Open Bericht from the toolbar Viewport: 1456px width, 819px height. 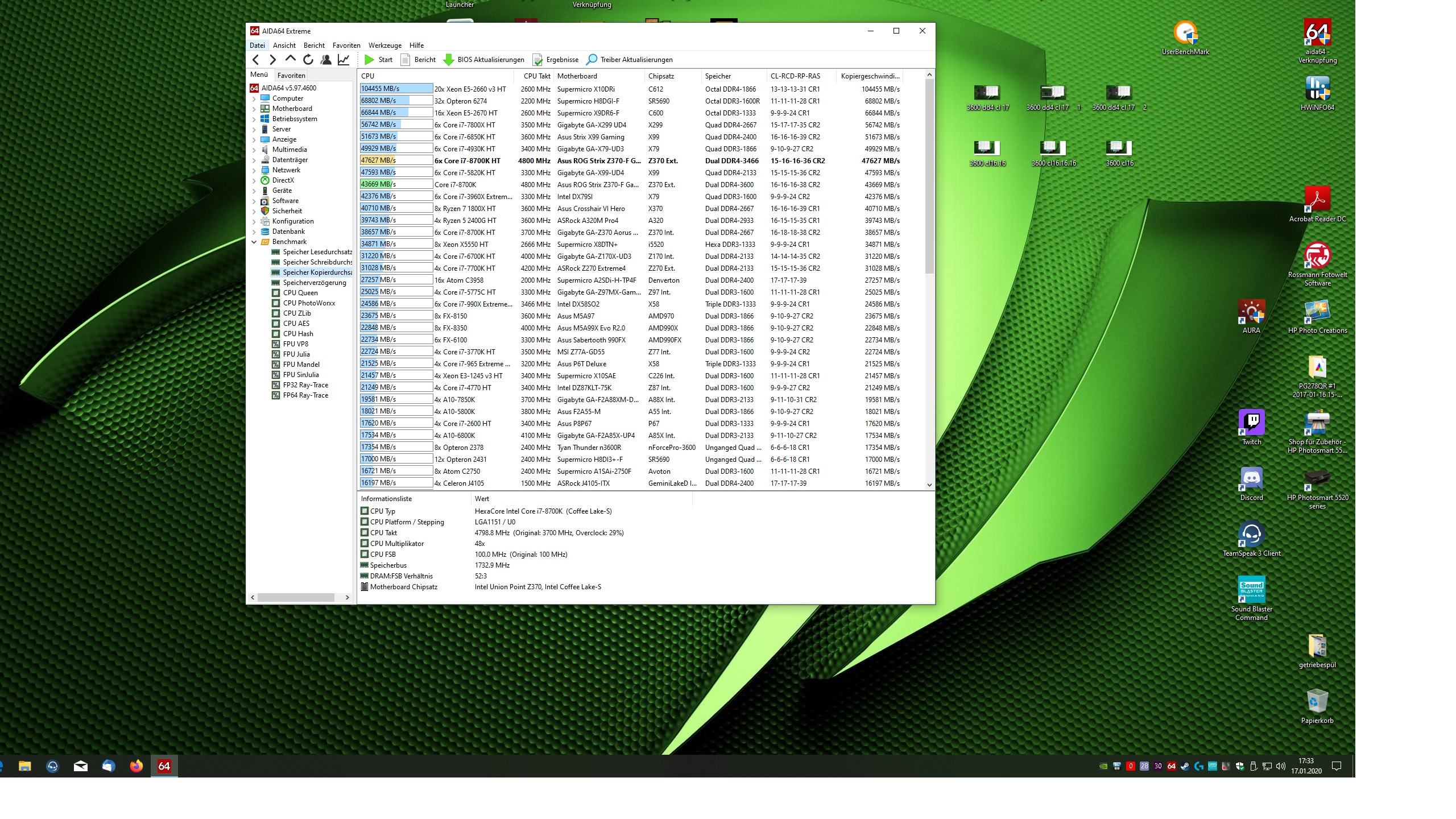(x=418, y=60)
